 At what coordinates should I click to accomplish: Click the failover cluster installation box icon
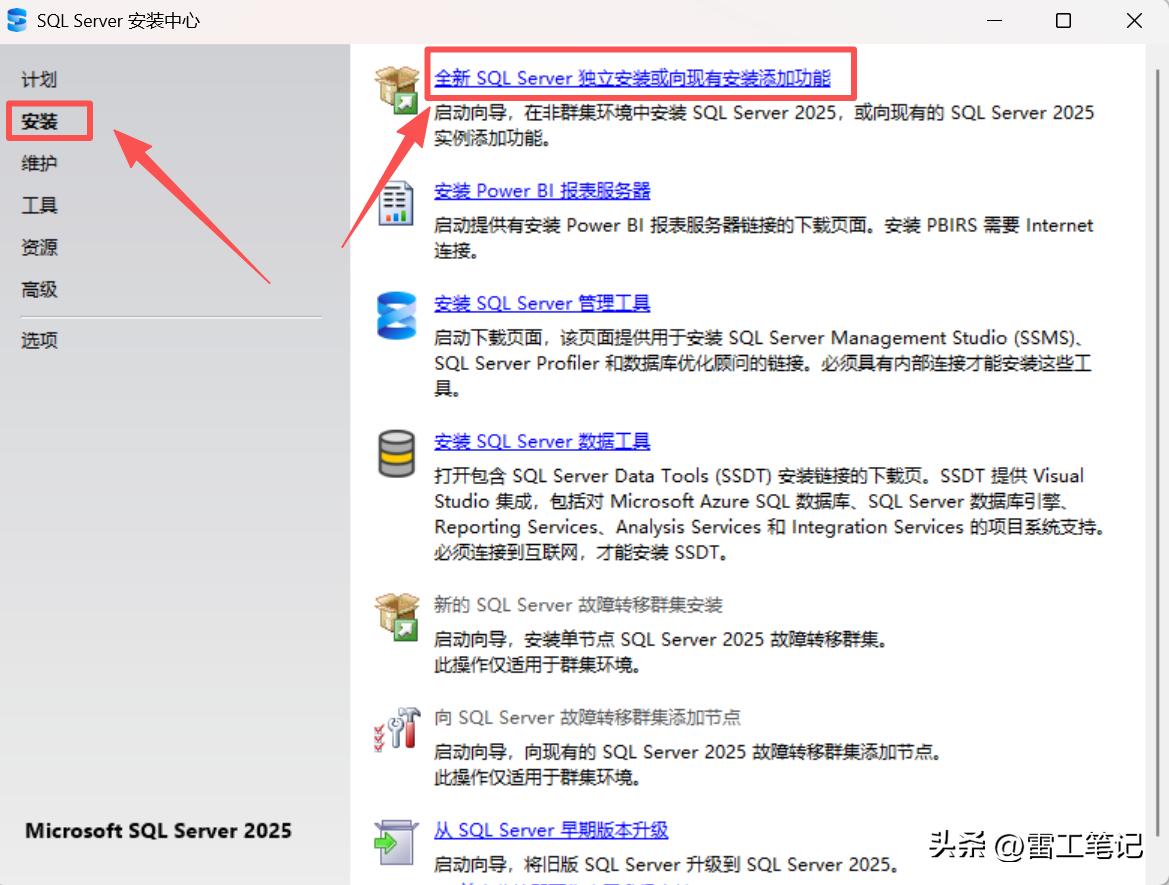(397, 616)
